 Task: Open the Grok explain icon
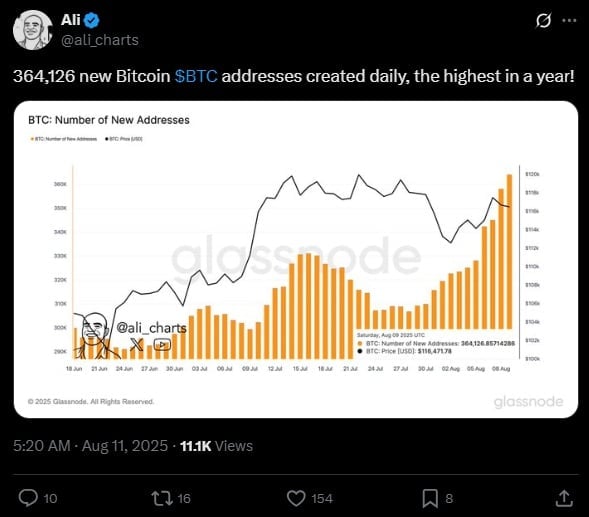coord(543,20)
